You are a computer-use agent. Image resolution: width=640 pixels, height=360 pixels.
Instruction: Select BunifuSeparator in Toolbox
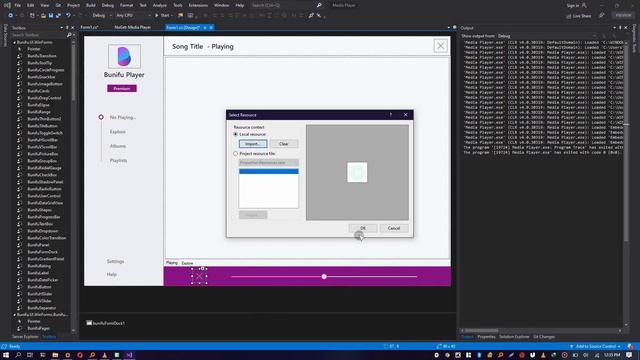(42, 308)
